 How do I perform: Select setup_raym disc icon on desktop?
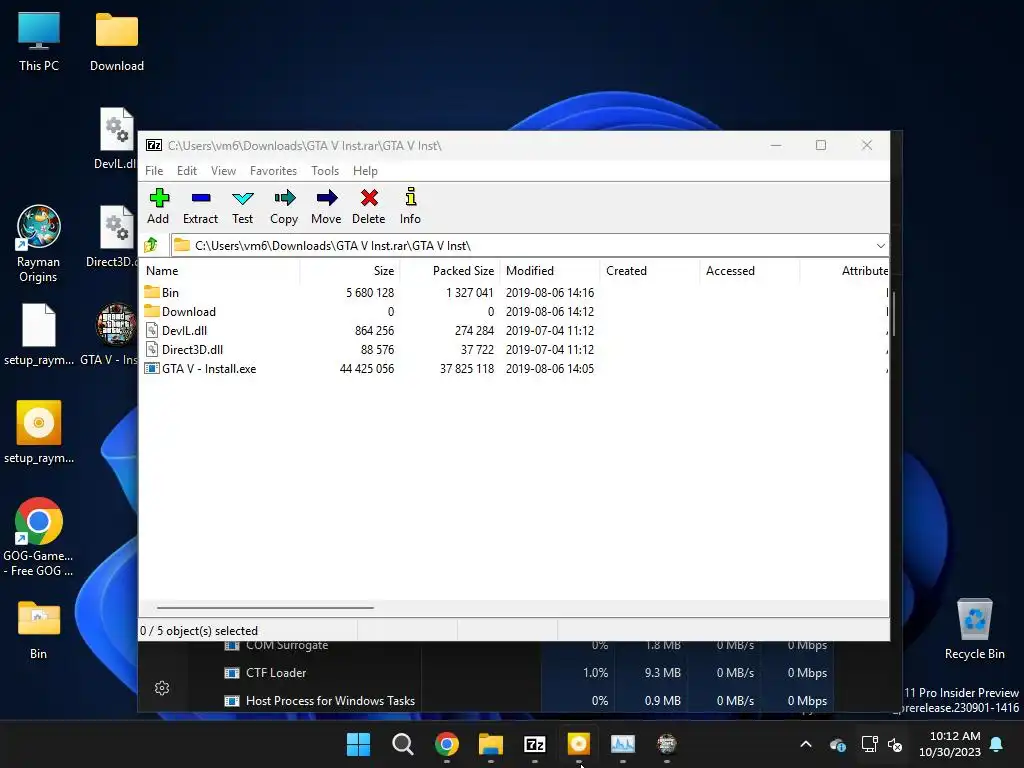point(39,432)
